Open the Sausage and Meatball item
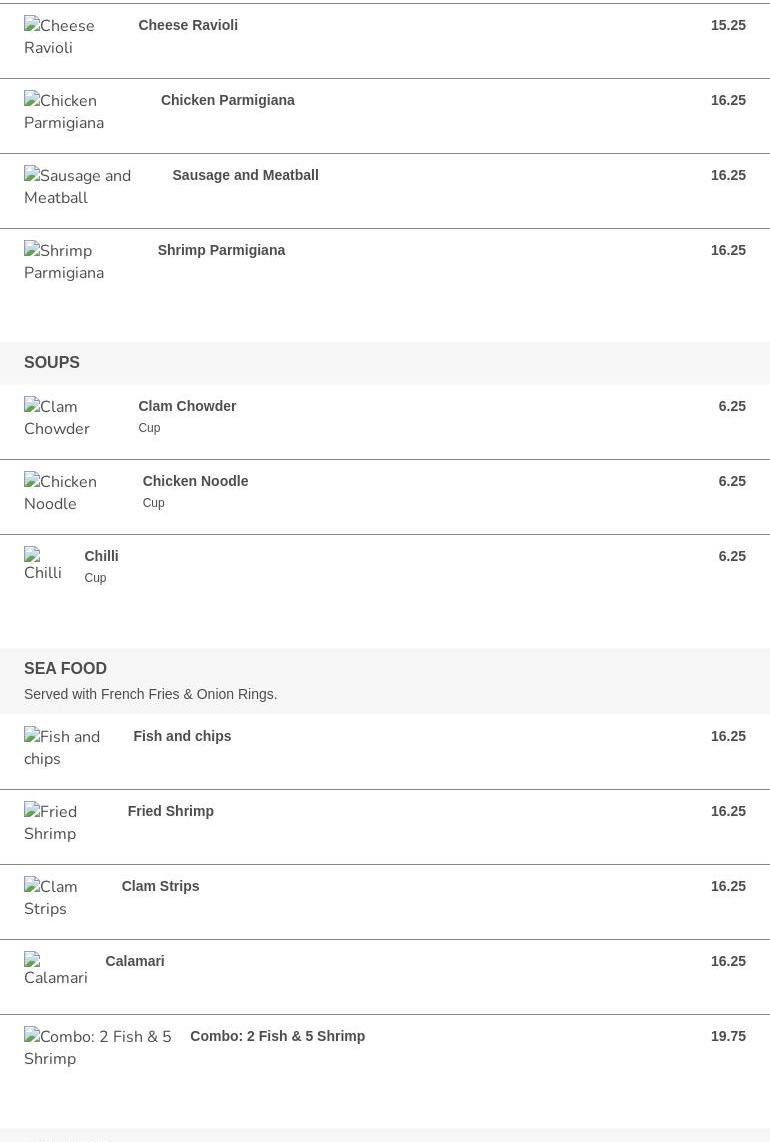This screenshot has width=770, height=1142. point(245,175)
